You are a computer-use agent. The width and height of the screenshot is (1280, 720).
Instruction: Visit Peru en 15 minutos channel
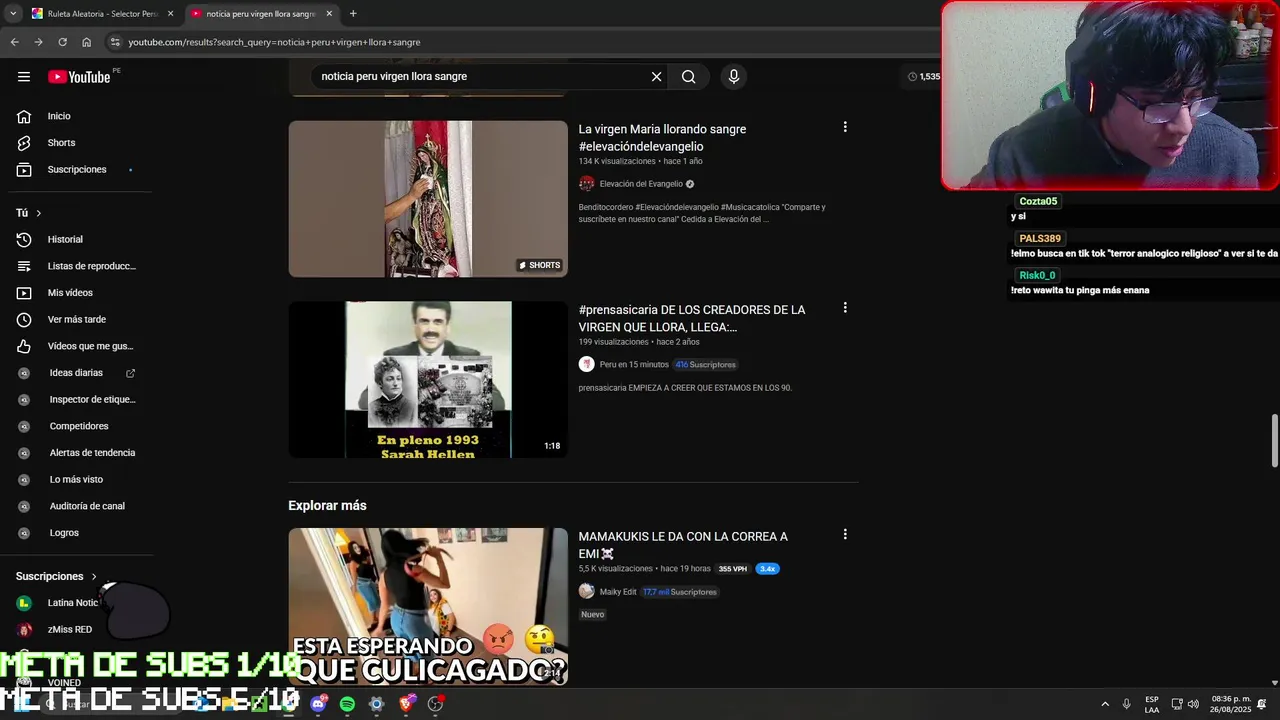tap(634, 365)
